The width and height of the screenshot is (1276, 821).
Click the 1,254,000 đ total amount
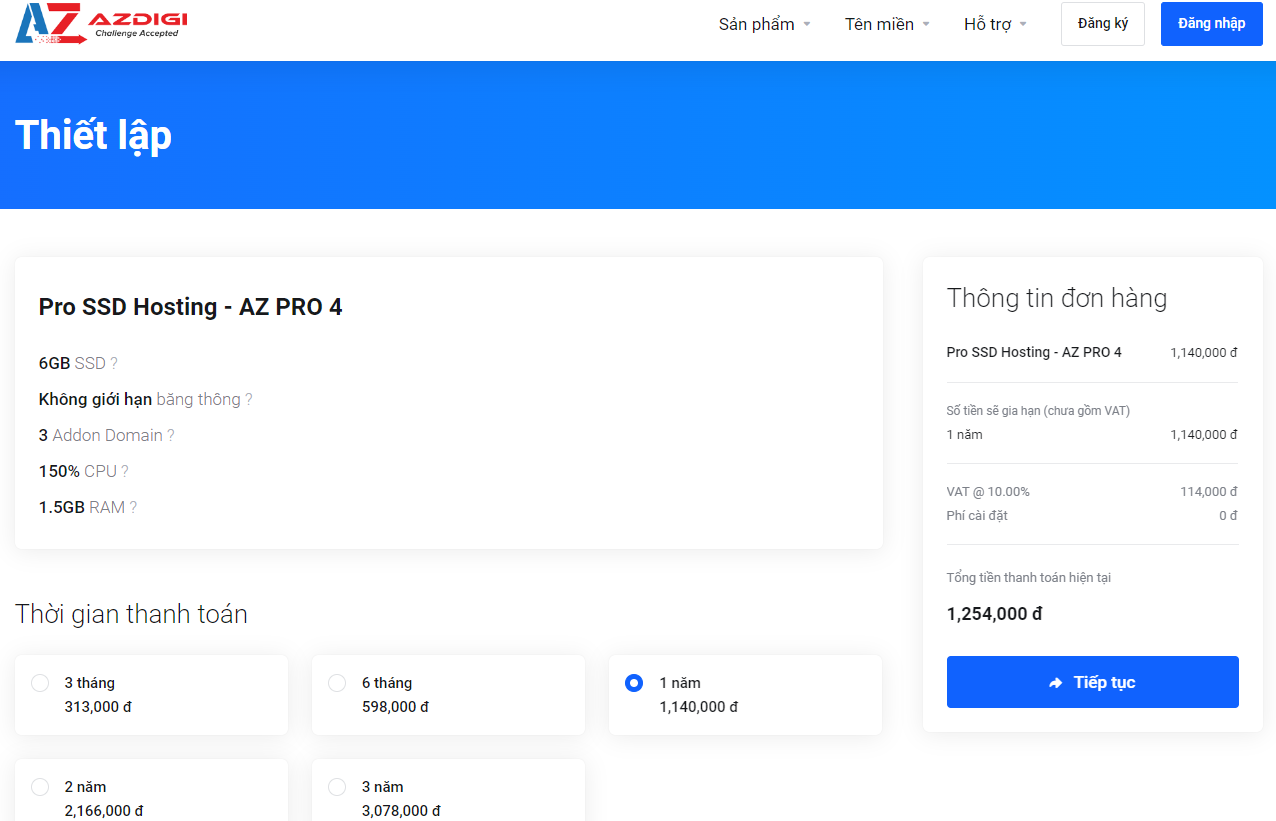pos(994,614)
